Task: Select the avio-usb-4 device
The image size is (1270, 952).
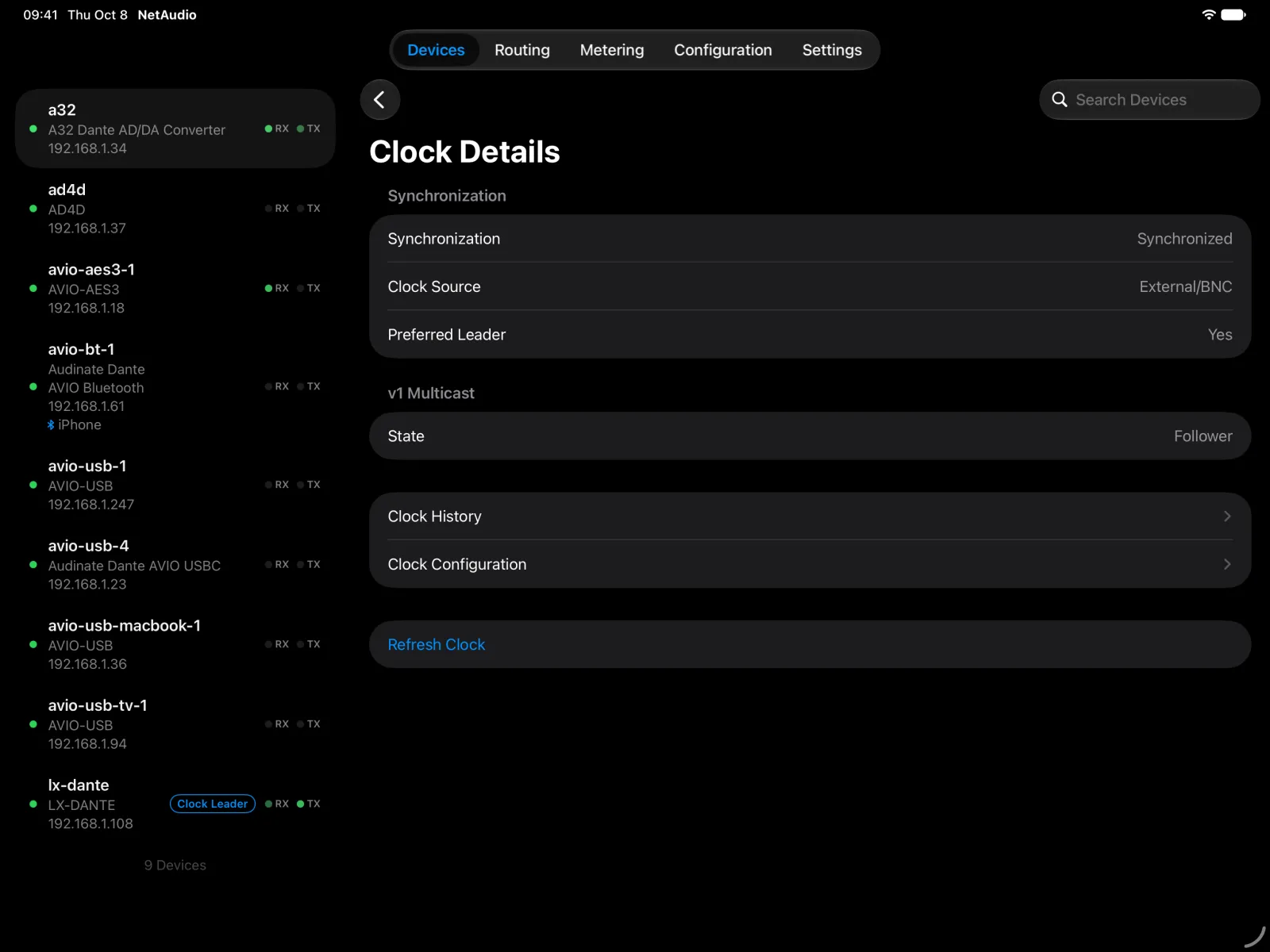Action: click(x=175, y=565)
